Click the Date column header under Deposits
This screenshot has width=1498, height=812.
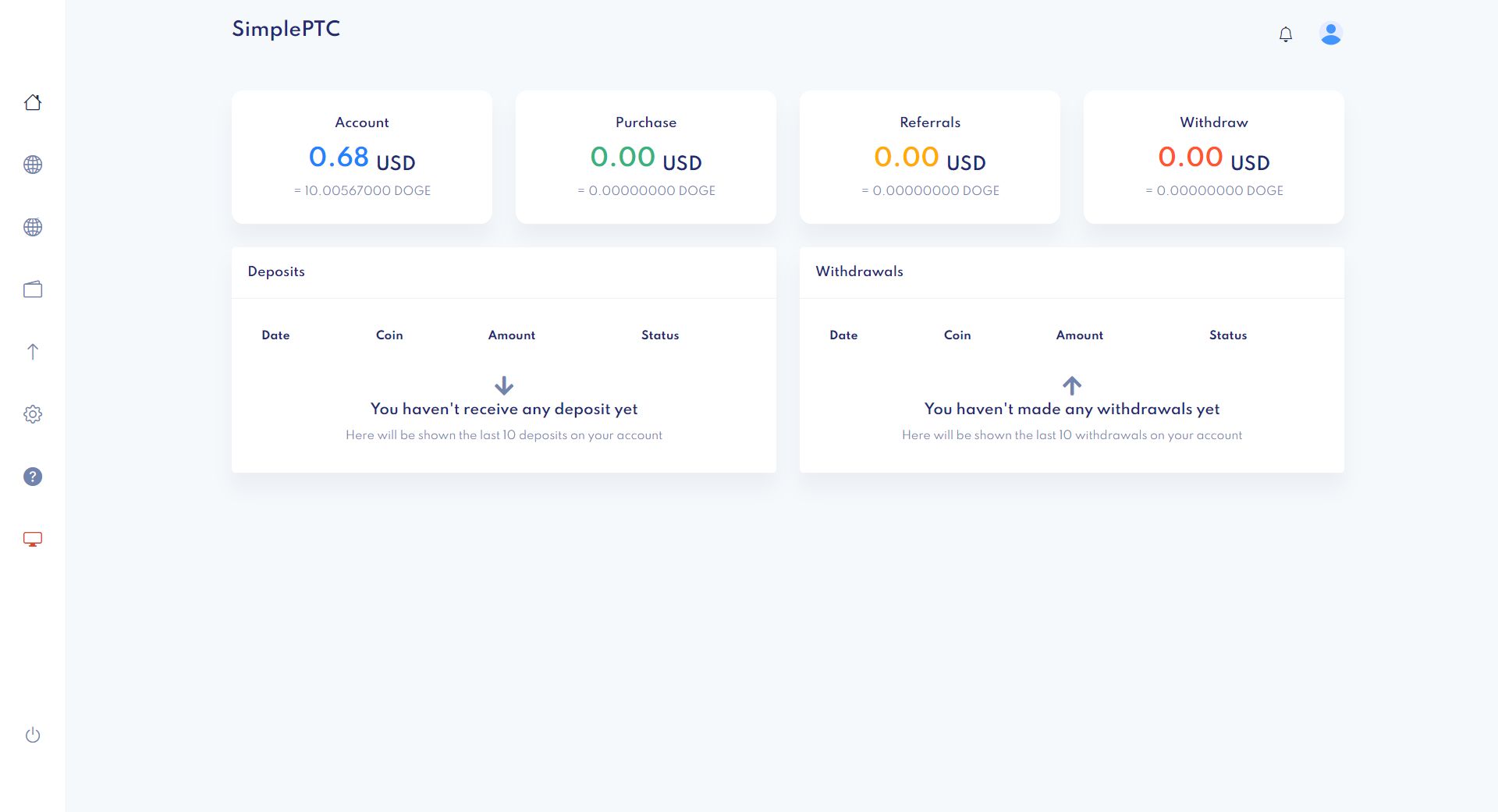pos(275,335)
